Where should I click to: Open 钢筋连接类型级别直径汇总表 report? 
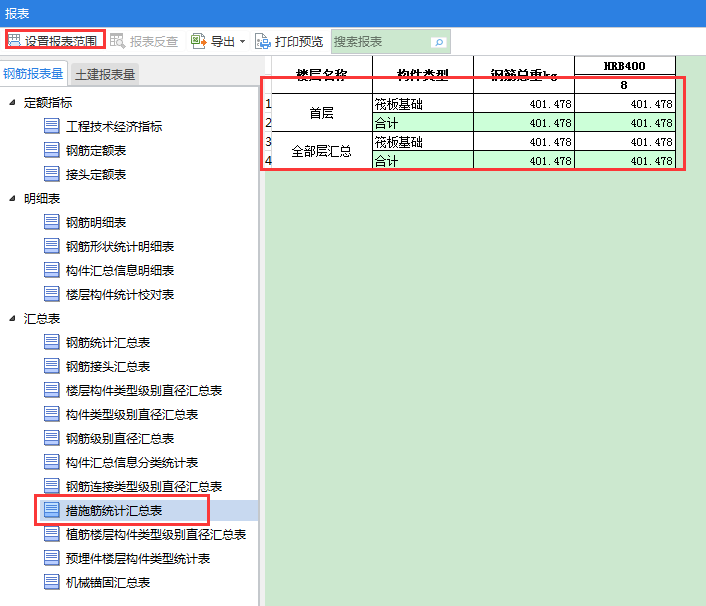click(144, 487)
